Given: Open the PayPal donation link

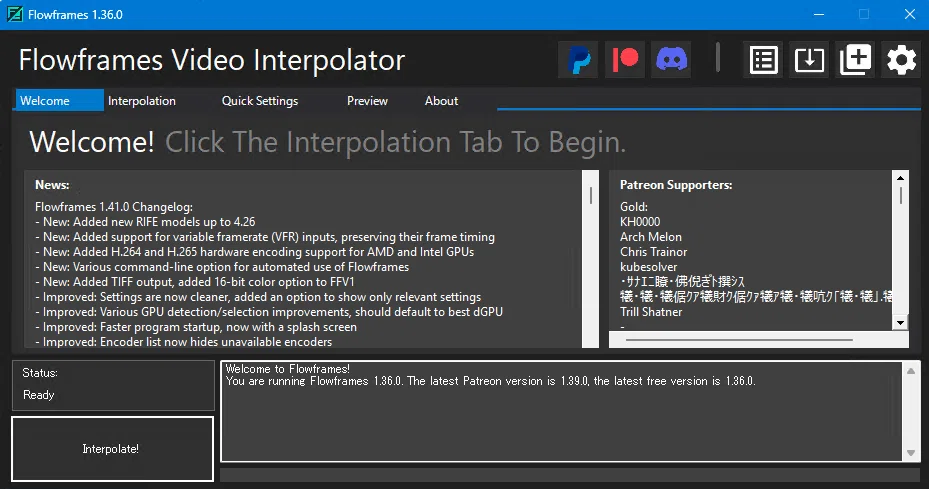Looking at the screenshot, I should point(579,60).
